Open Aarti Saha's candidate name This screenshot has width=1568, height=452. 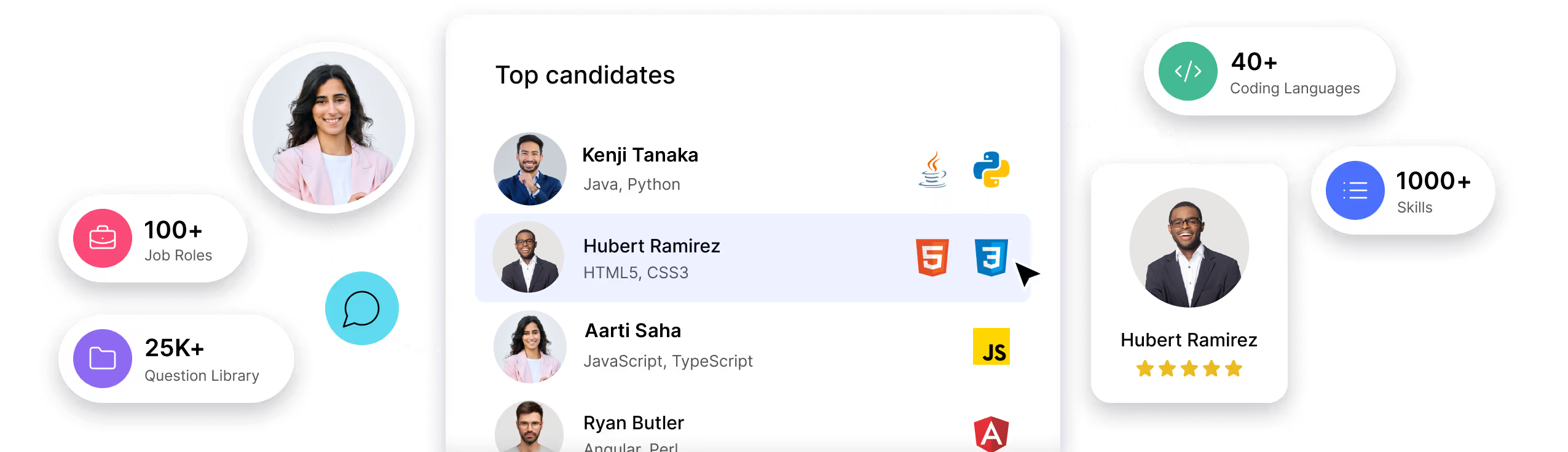(632, 331)
